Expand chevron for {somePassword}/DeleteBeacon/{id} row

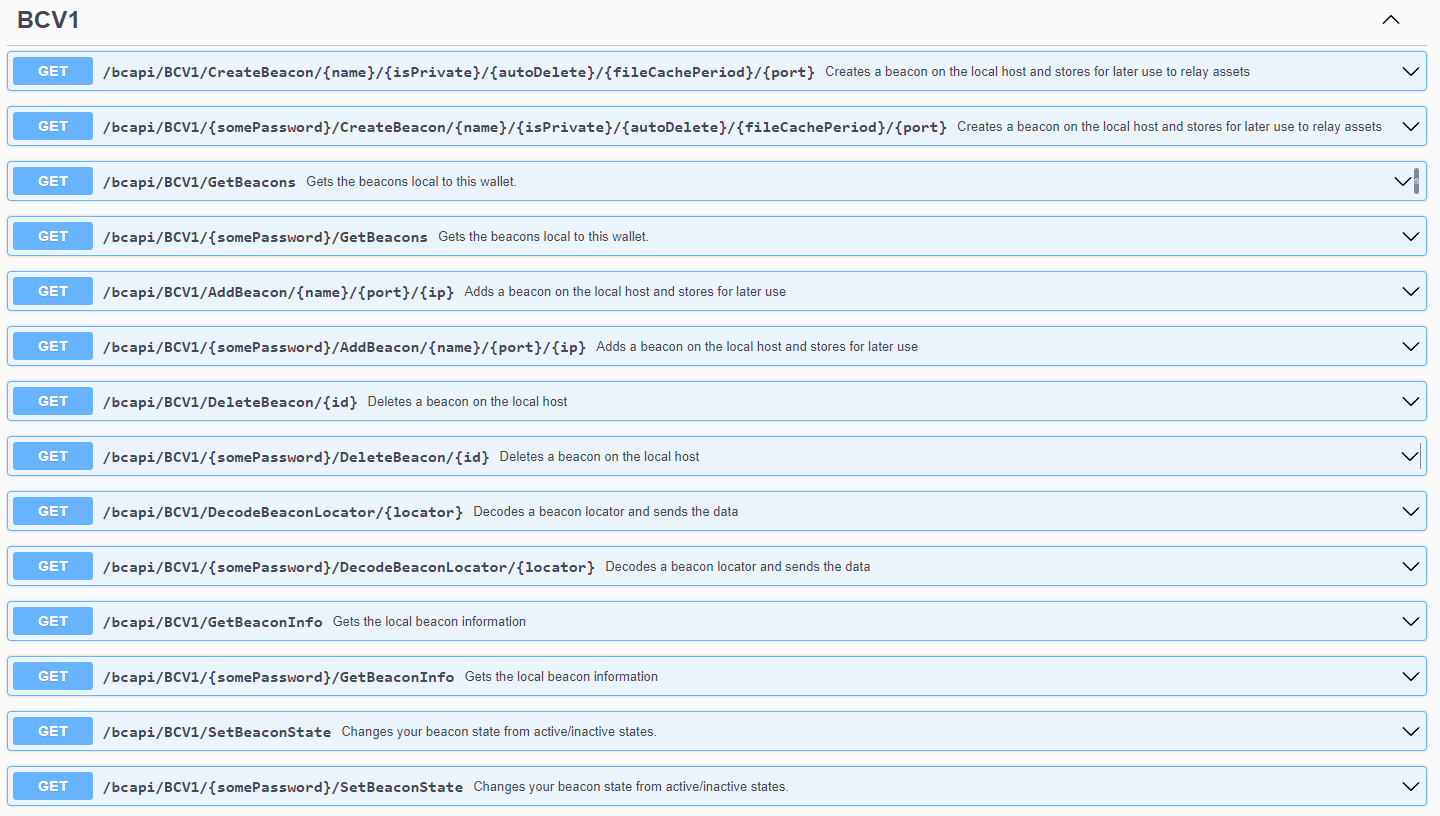tap(1410, 457)
